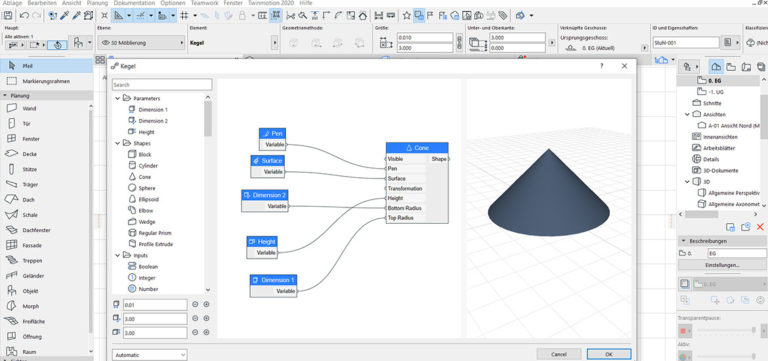The width and height of the screenshot is (768, 361).
Task: Open the Automatic dropdown
Action: pos(149,355)
